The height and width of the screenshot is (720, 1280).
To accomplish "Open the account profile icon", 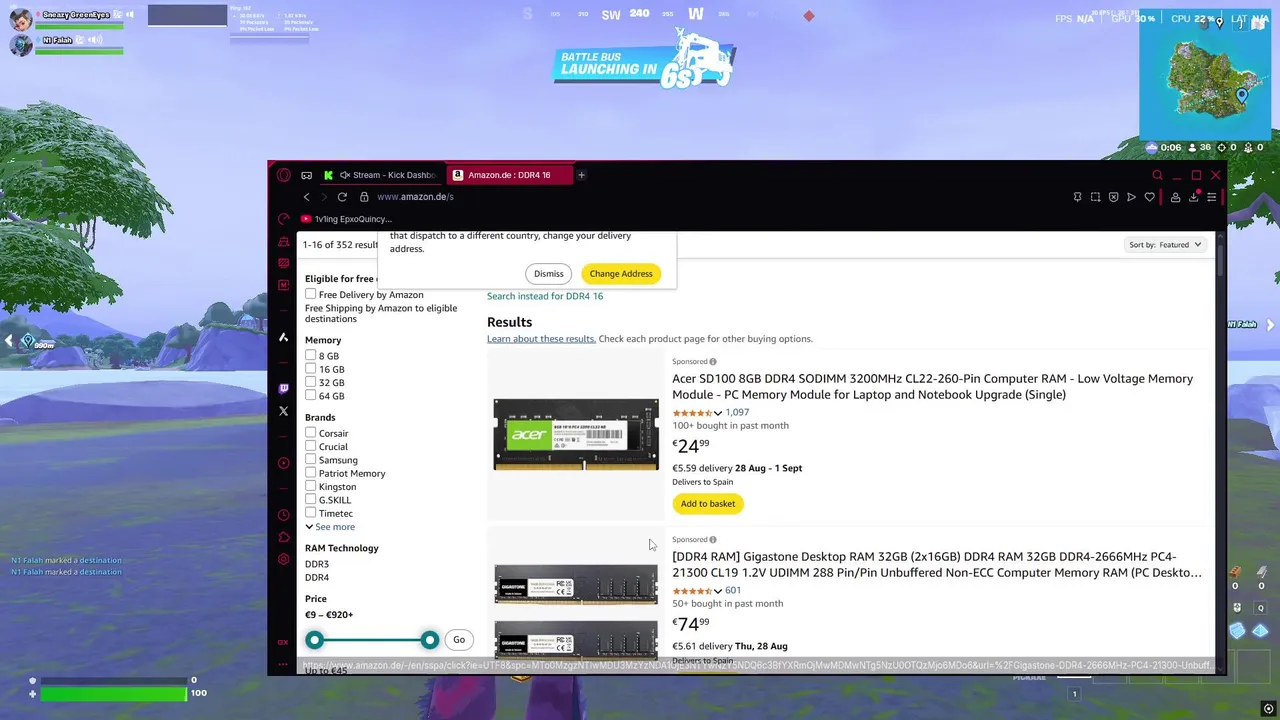I will click(1175, 197).
